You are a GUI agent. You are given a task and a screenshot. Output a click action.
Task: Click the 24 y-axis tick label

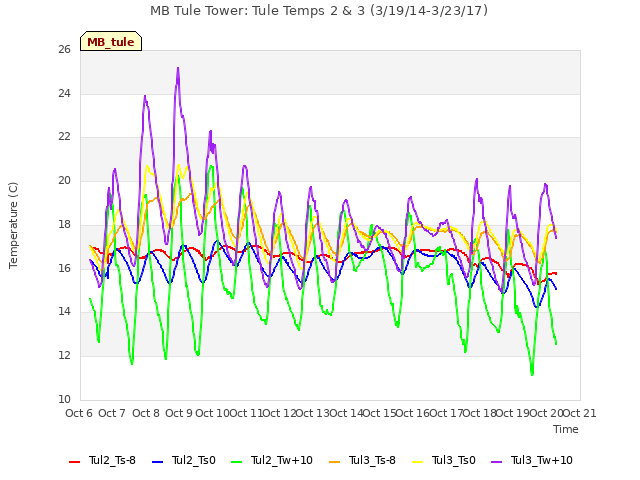coord(64,93)
